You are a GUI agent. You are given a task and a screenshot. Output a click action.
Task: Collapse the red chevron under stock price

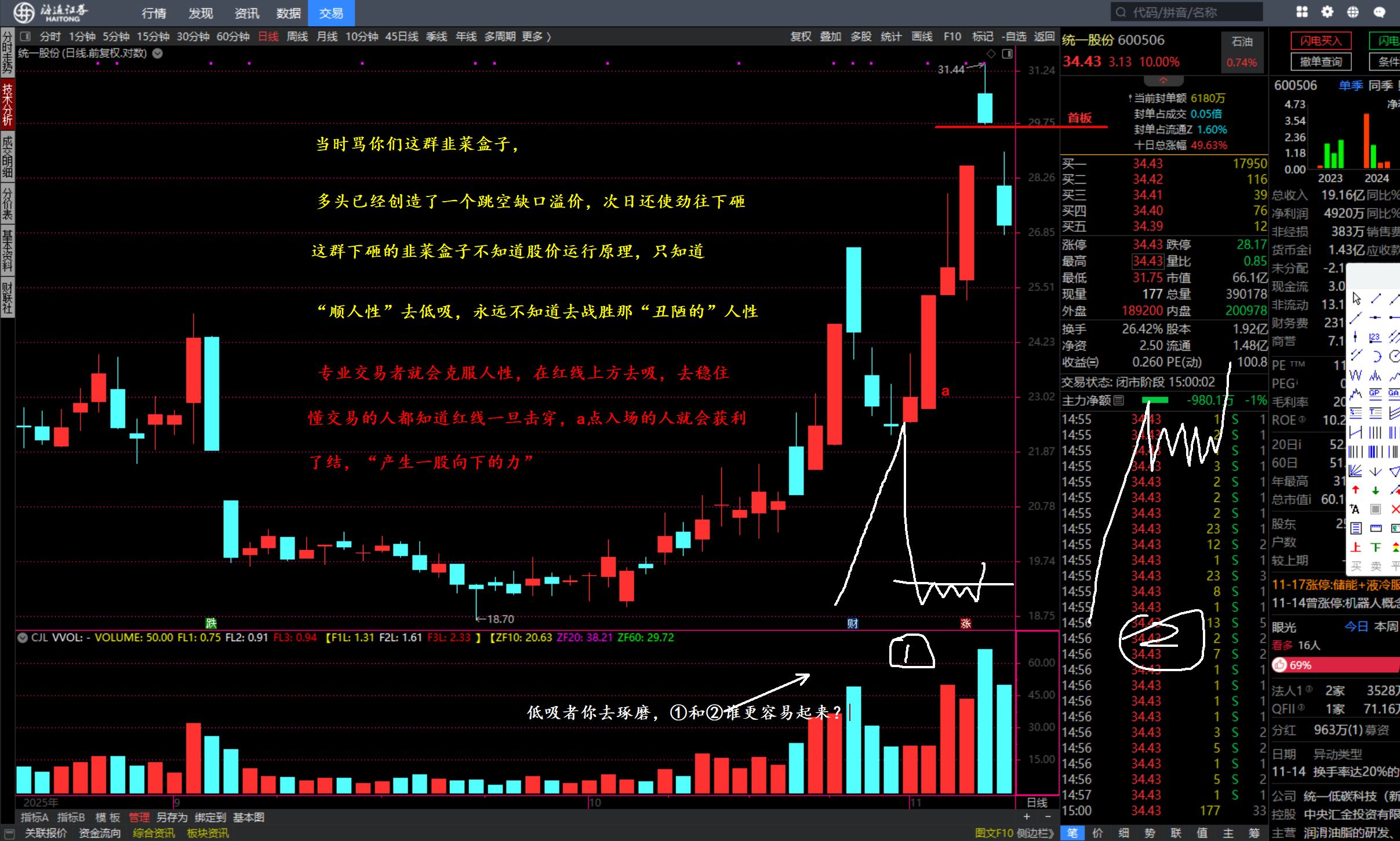[1163, 81]
